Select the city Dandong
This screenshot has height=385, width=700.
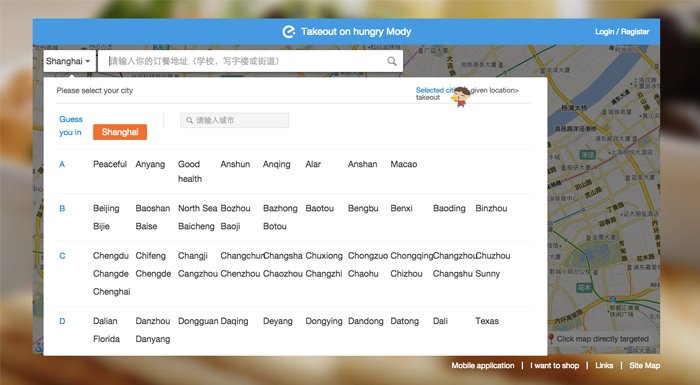(x=365, y=321)
